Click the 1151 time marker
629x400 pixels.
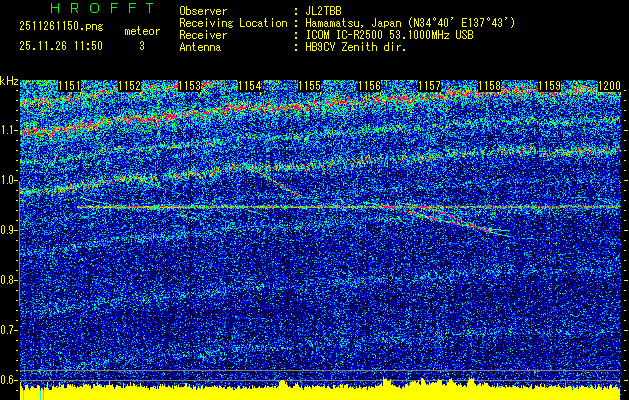[70, 87]
